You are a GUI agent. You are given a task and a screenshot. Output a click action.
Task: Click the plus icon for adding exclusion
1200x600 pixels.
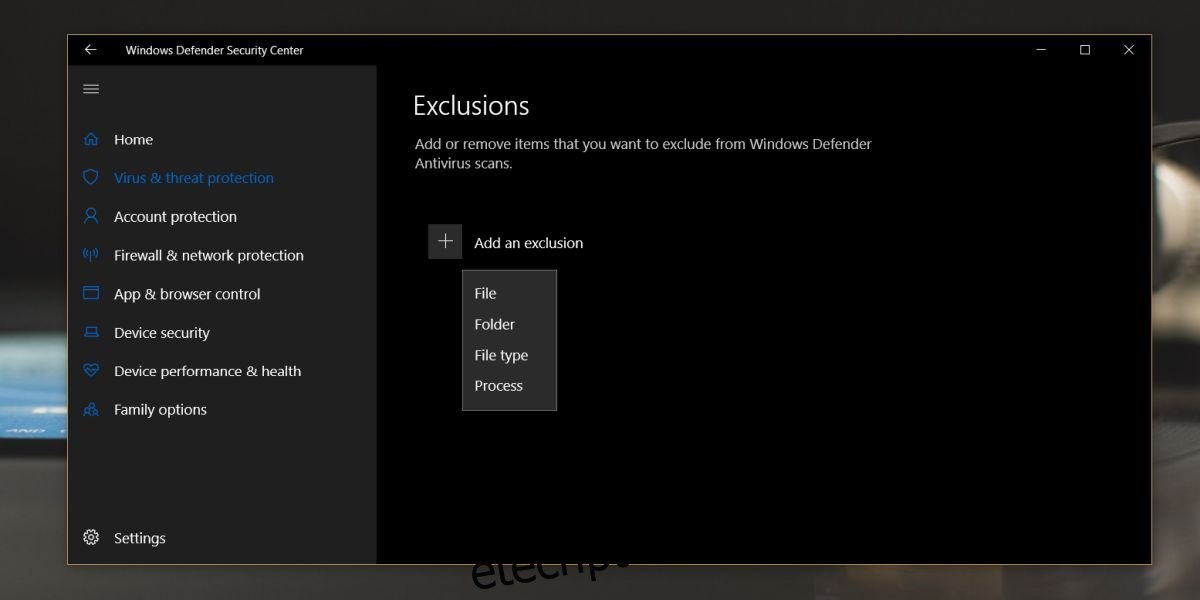click(445, 242)
